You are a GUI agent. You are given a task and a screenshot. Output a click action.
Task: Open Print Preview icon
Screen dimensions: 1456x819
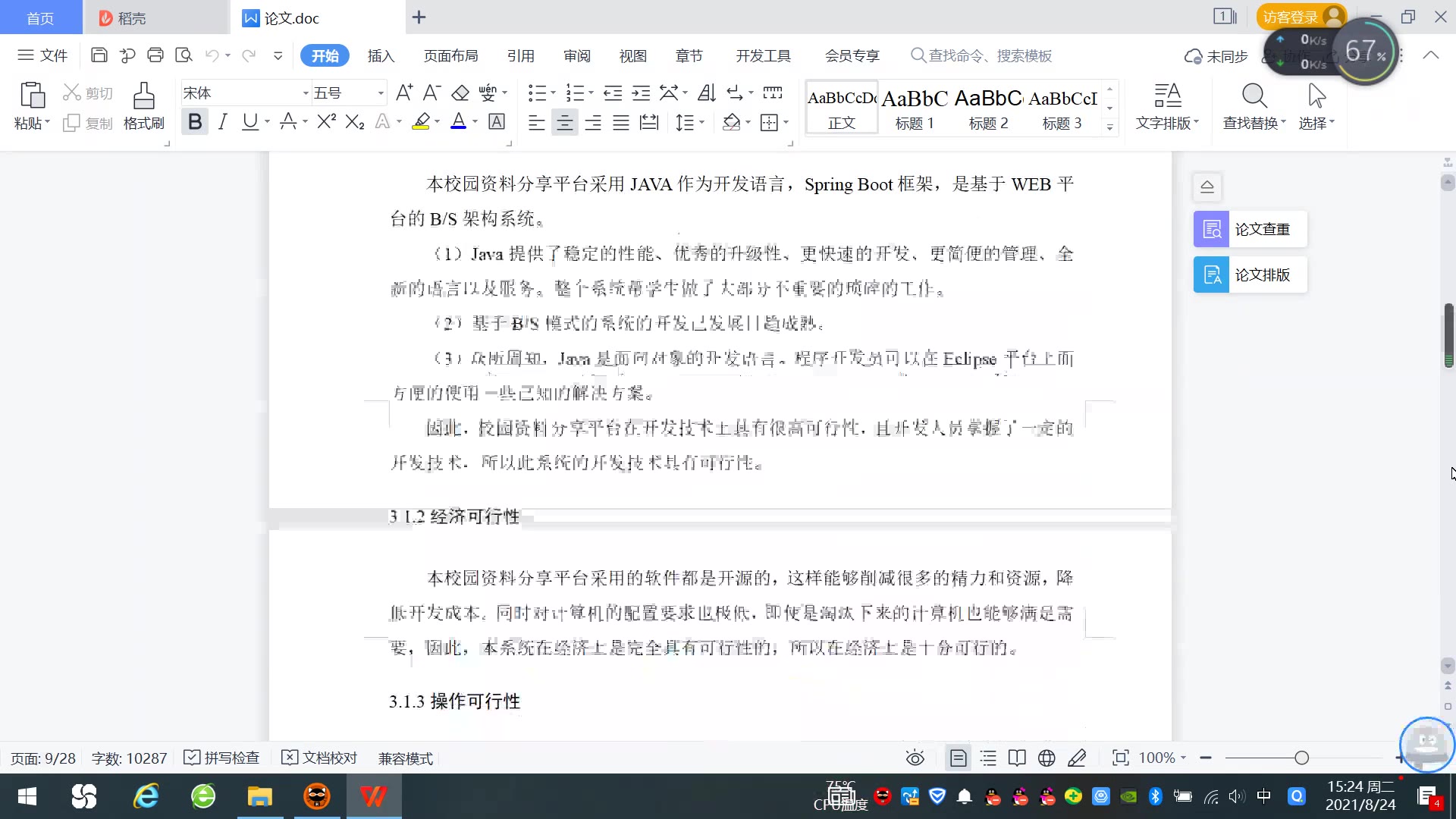184,55
